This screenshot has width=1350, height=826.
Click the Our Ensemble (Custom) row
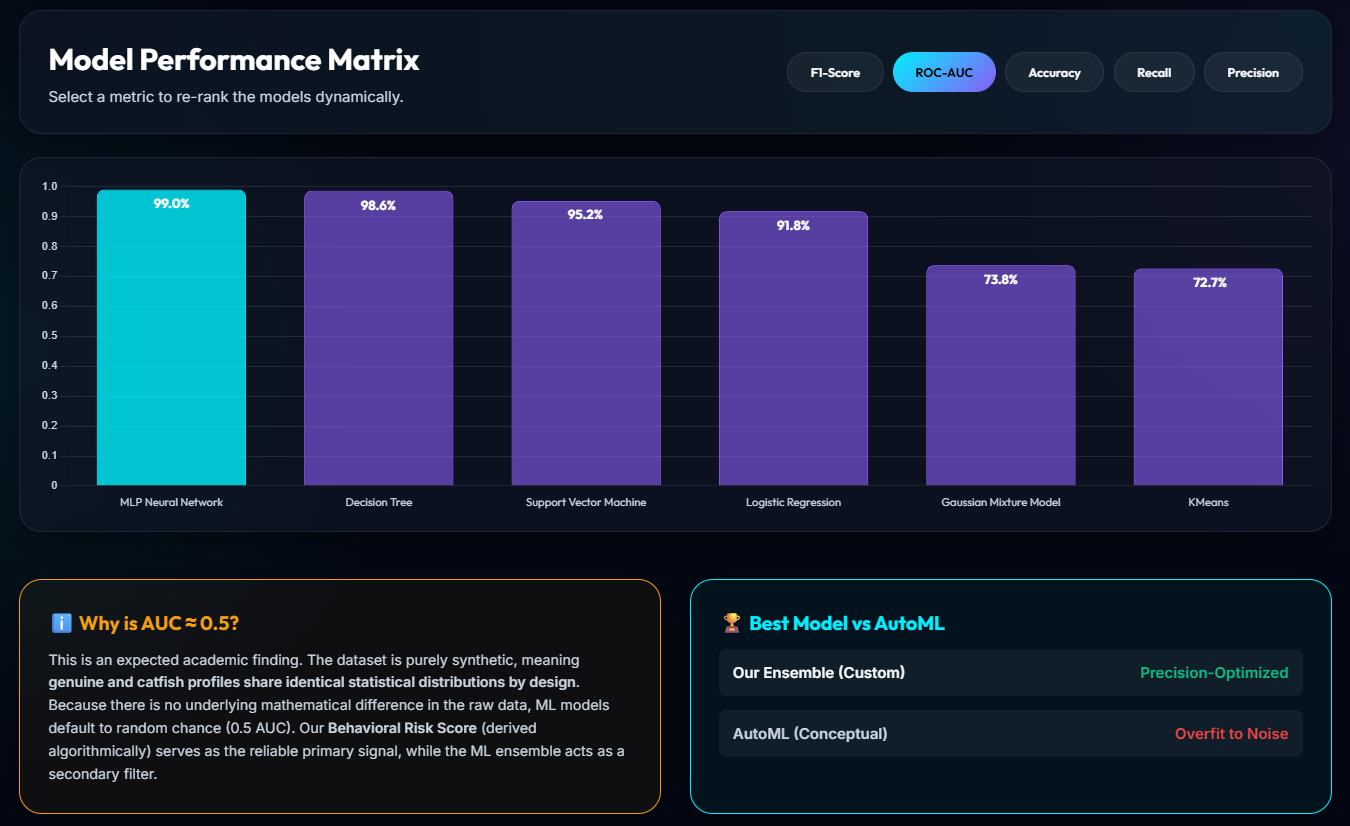point(1011,673)
